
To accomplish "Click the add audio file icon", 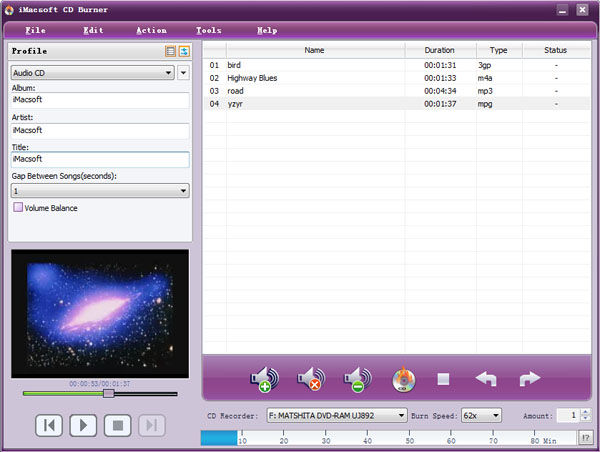I will (x=261, y=379).
